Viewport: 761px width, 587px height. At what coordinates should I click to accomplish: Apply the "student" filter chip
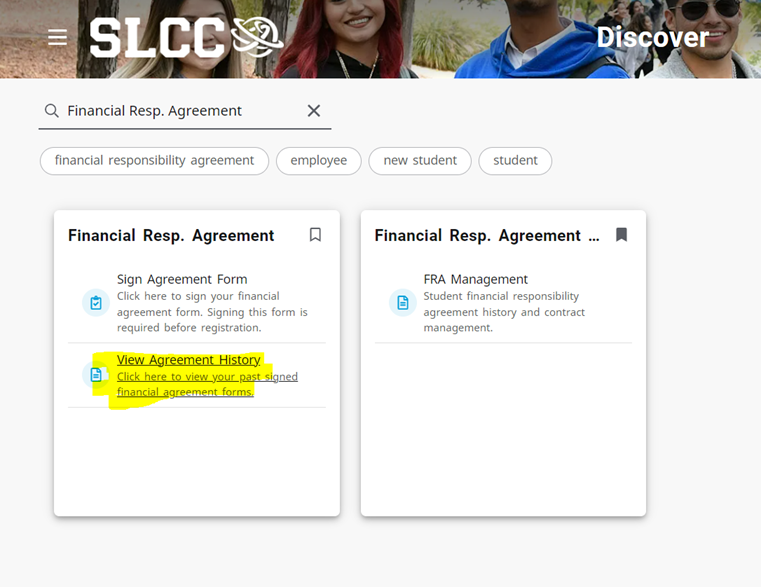pyautogui.click(x=515, y=161)
